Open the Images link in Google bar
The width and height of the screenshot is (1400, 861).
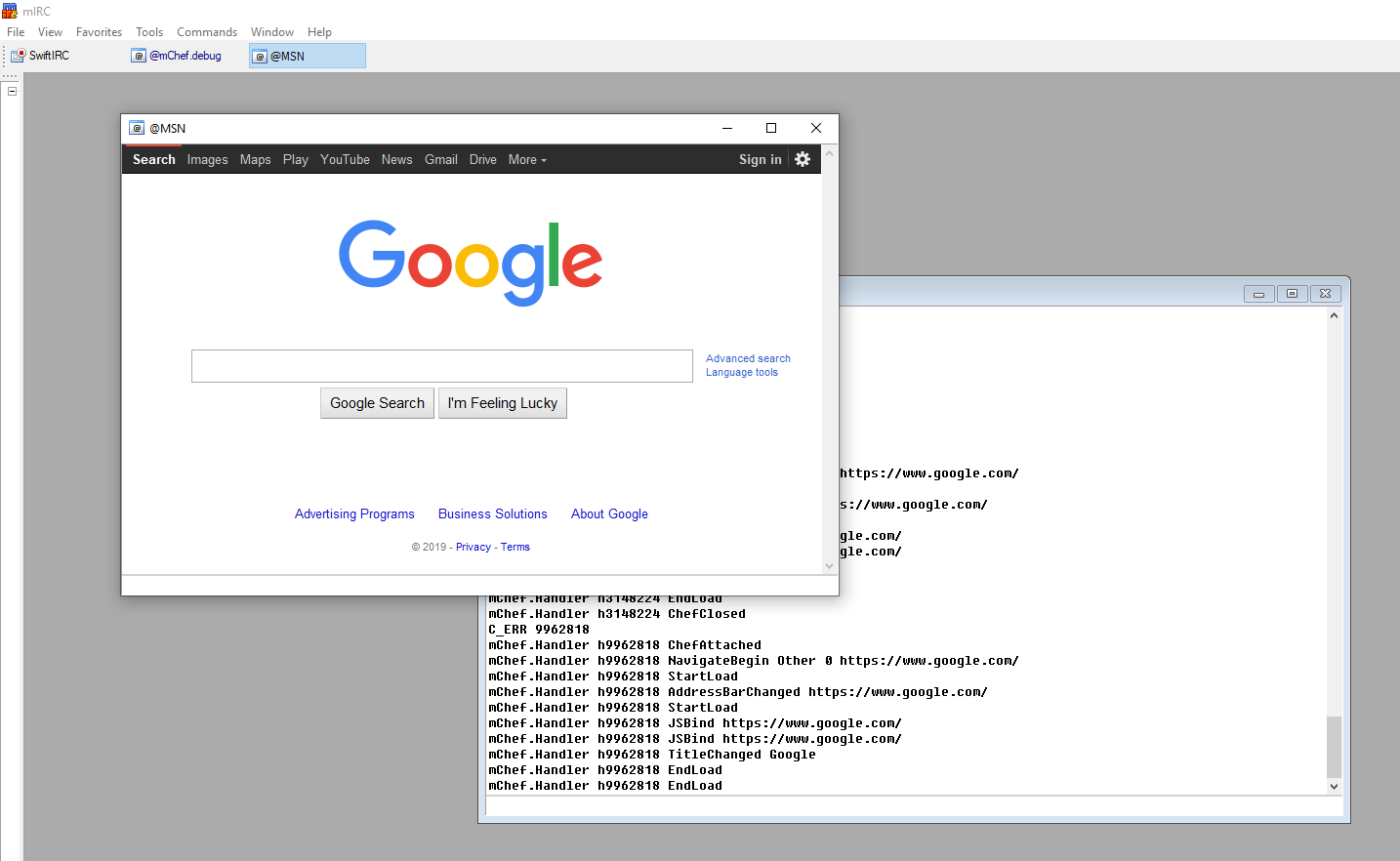[x=207, y=159]
